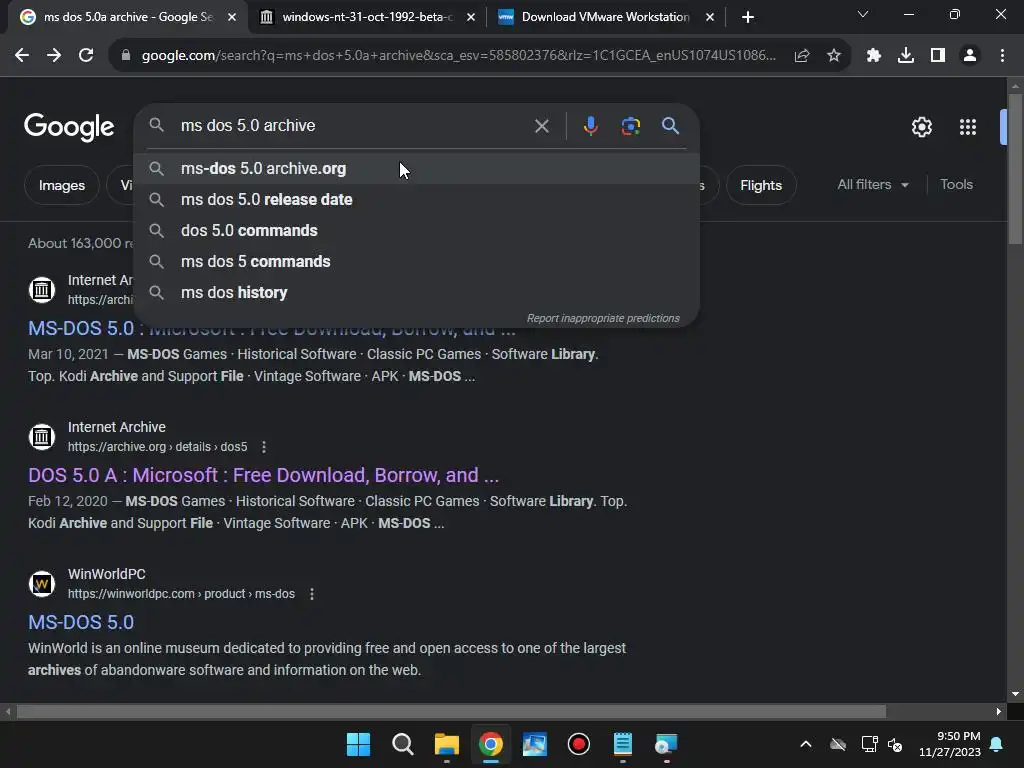Toggle Chrome side panel
This screenshot has height=768, width=1024.
pos(938,56)
